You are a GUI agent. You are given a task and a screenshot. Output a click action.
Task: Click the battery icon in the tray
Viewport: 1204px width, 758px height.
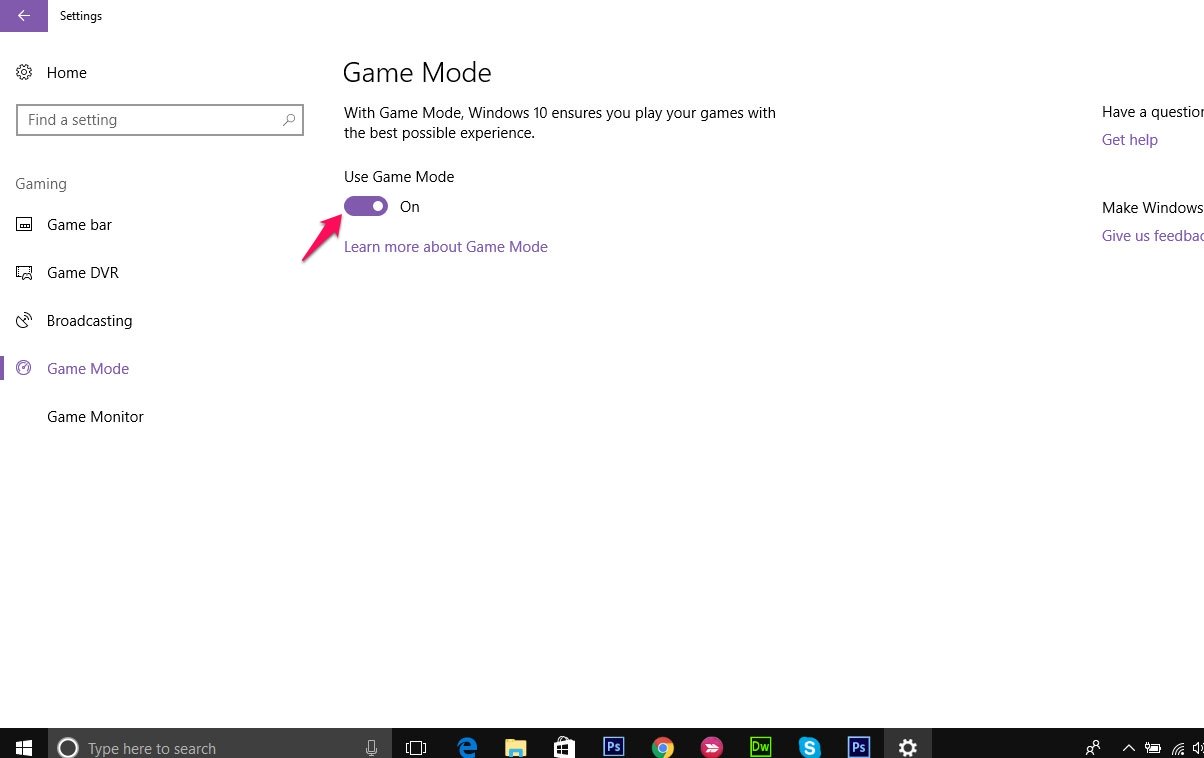pyautogui.click(x=1152, y=747)
